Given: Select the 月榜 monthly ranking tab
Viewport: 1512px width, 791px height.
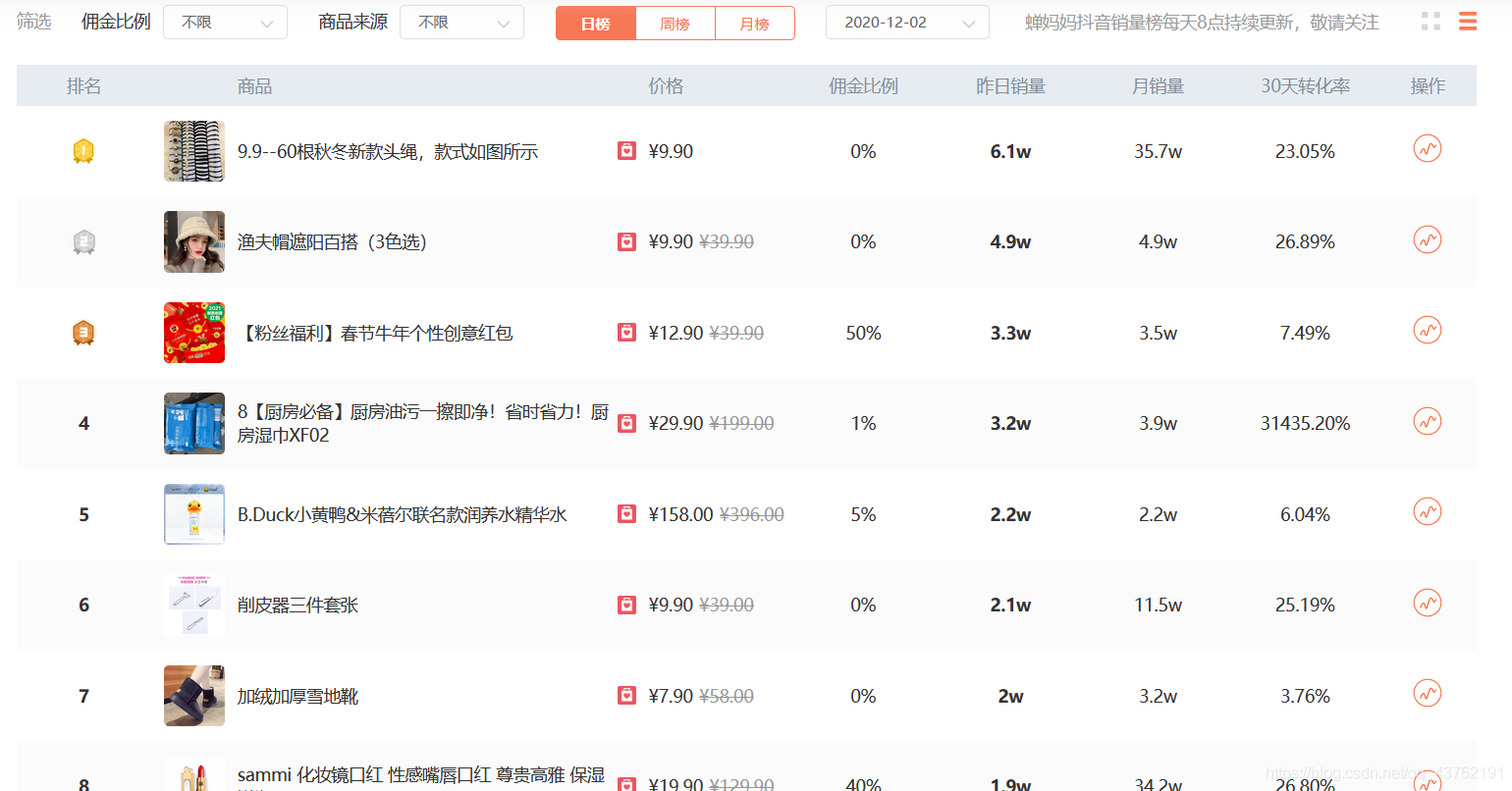Looking at the screenshot, I should coord(755,23).
